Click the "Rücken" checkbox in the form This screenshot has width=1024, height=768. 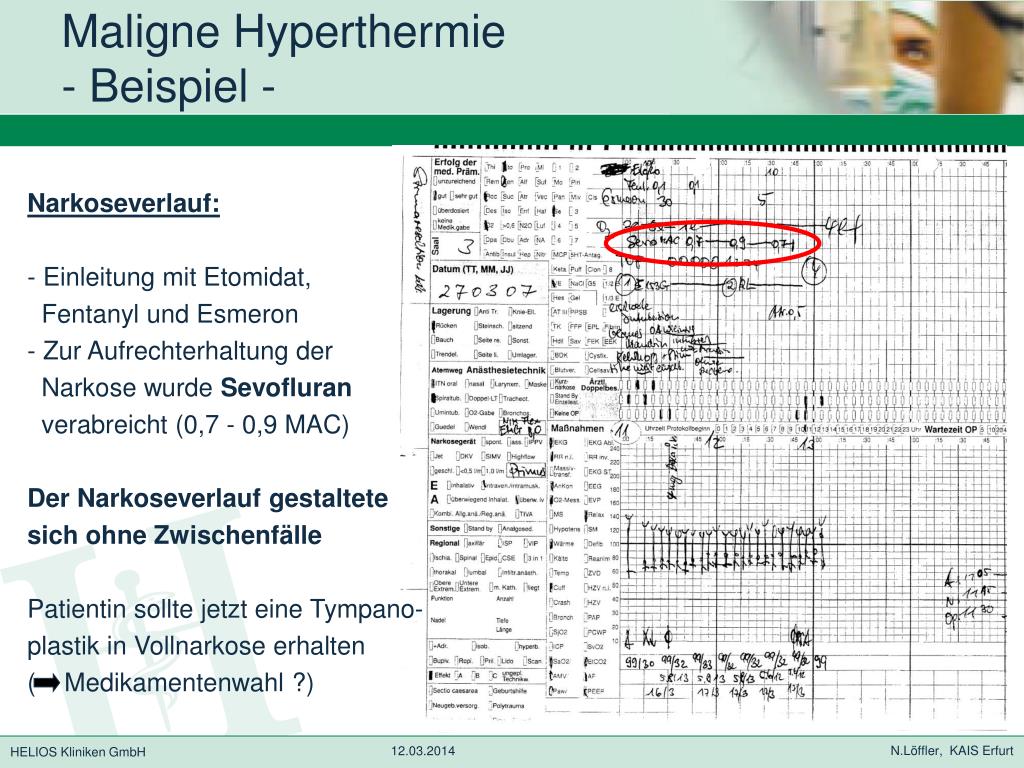click(x=434, y=325)
